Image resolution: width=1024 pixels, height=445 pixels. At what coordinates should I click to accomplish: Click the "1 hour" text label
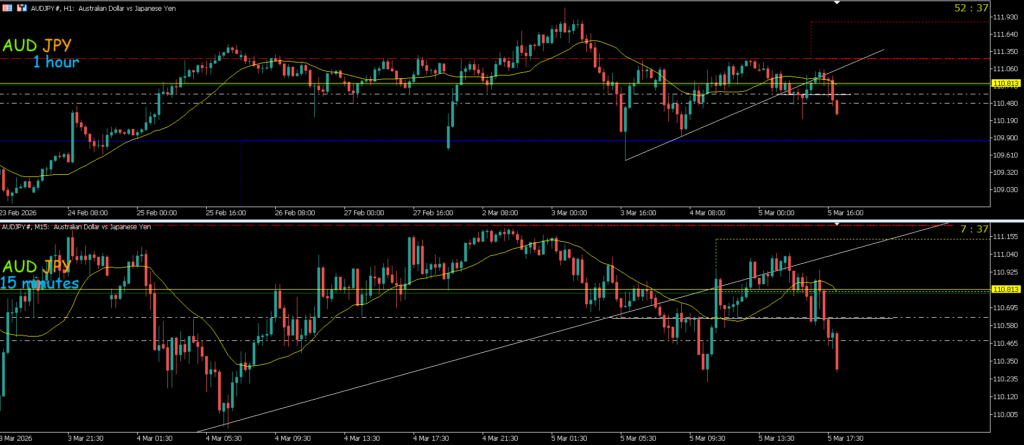coord(56,62)
